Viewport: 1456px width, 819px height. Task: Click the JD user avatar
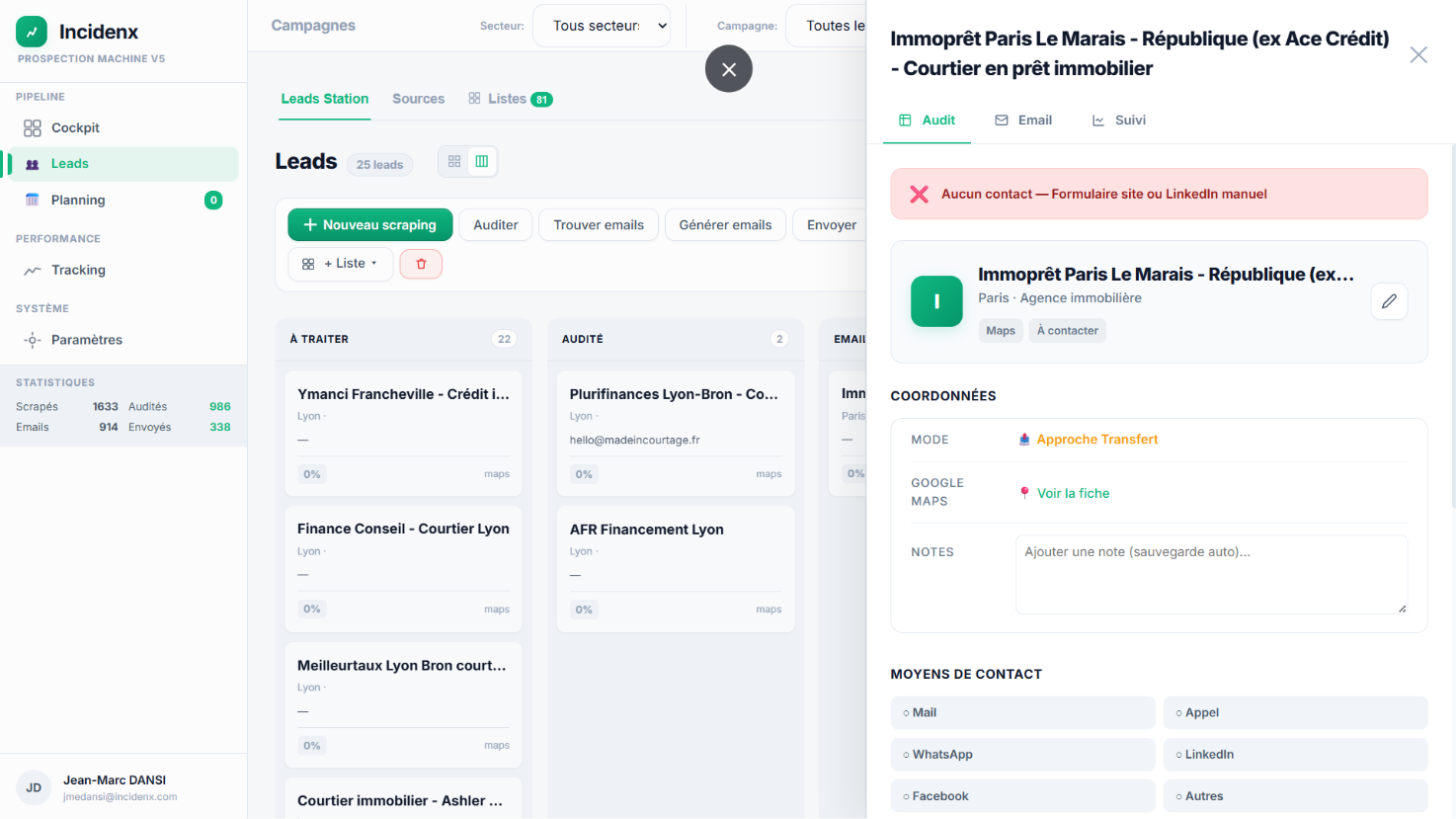pyautogui.click(x=34, y=787)
